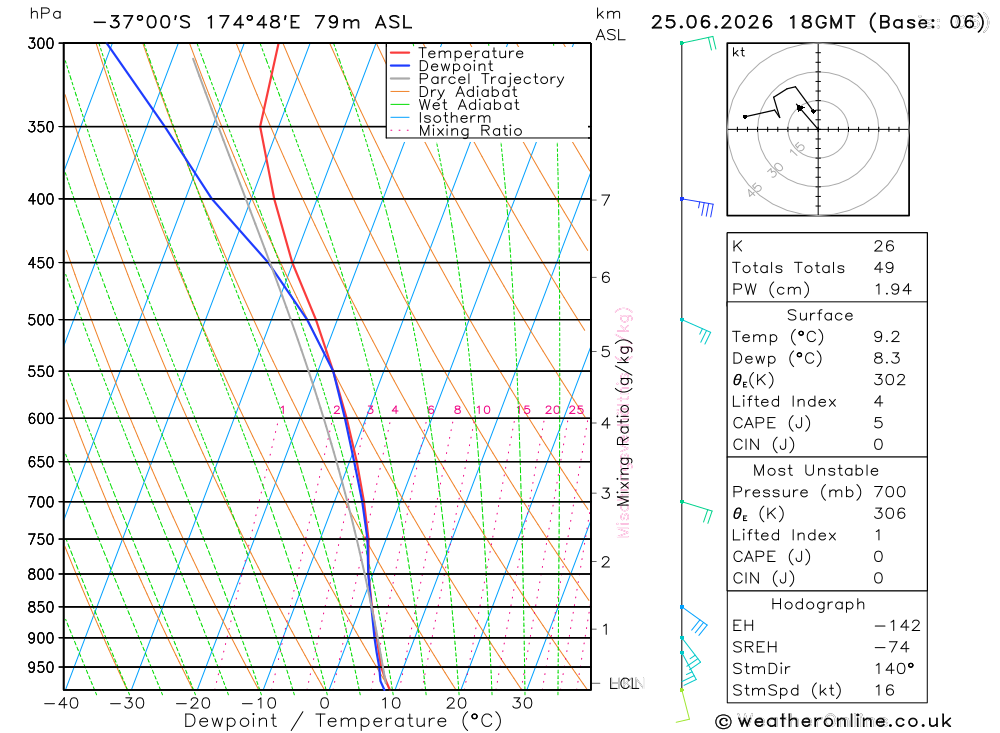Click the Surface section heading

click(x=820, y=315)
